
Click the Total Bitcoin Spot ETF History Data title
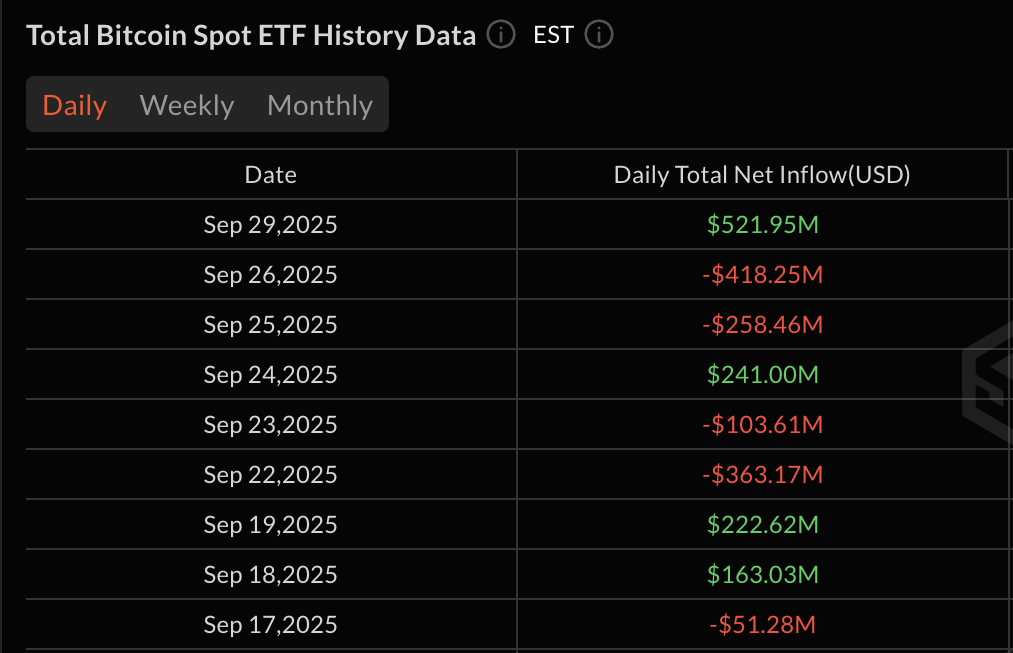pyautogui.click(x=251, y=35)
